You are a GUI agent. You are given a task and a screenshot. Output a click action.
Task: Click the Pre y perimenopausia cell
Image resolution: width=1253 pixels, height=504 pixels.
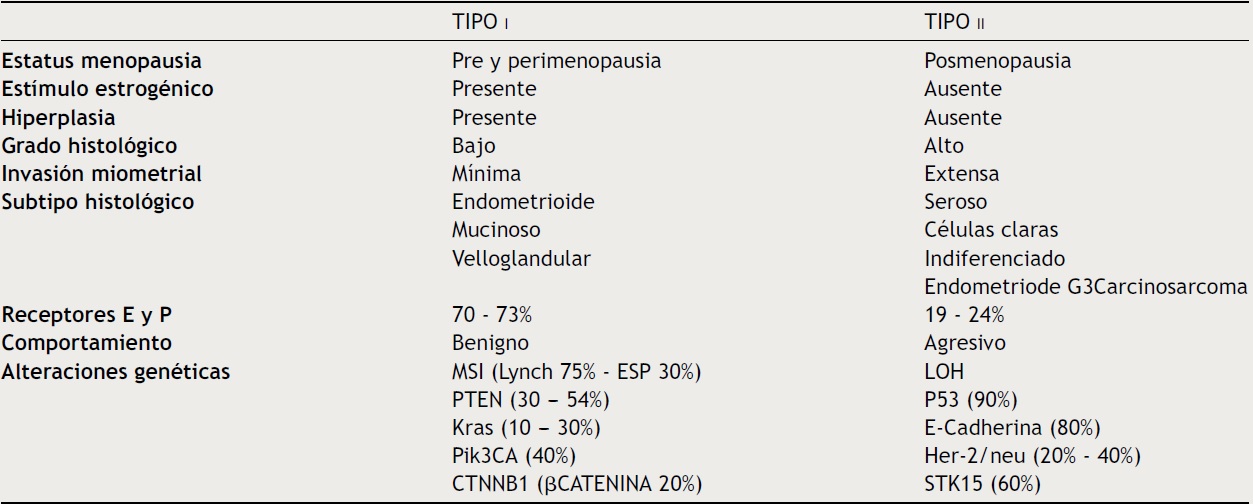pyautogui.click(x=556, y=60)
